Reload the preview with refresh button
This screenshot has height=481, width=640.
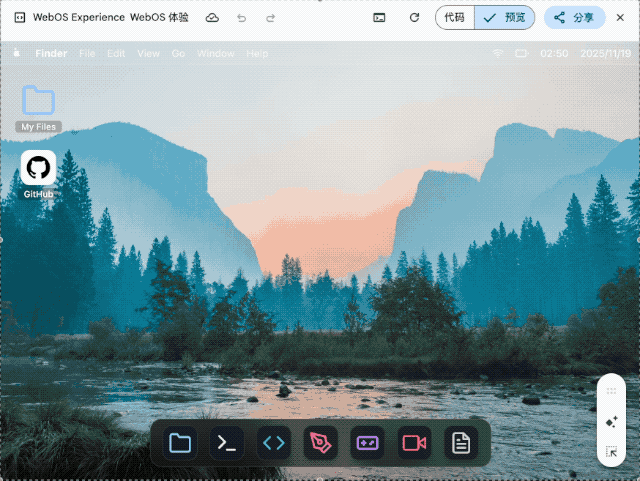tap(414, 18)
